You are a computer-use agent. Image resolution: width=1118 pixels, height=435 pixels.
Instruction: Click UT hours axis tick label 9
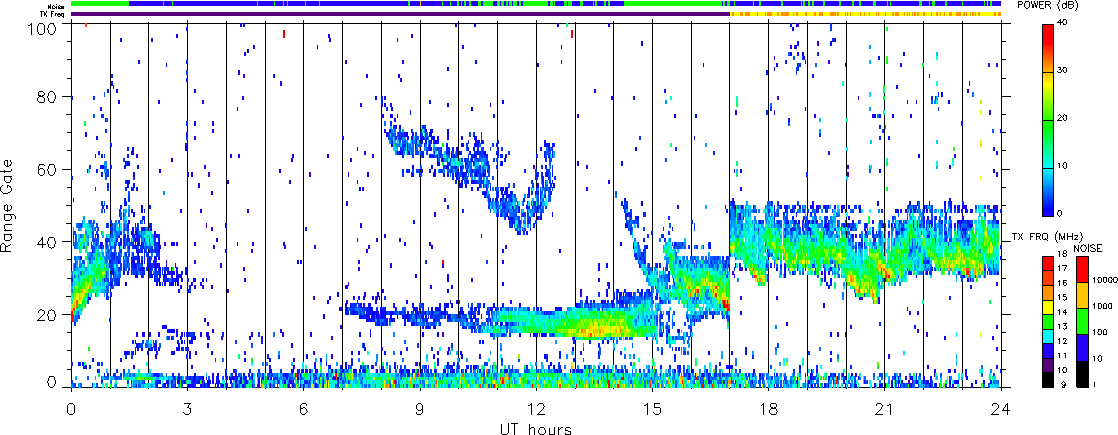420,409
